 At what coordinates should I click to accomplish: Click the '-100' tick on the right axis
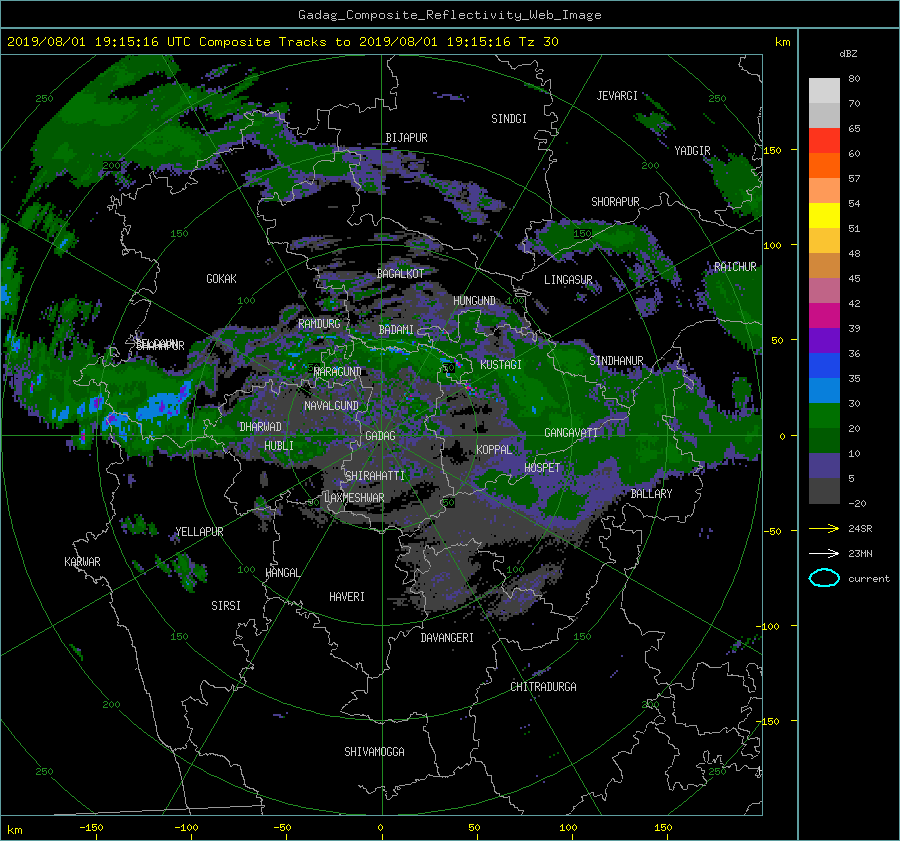[x=769, y=626]
